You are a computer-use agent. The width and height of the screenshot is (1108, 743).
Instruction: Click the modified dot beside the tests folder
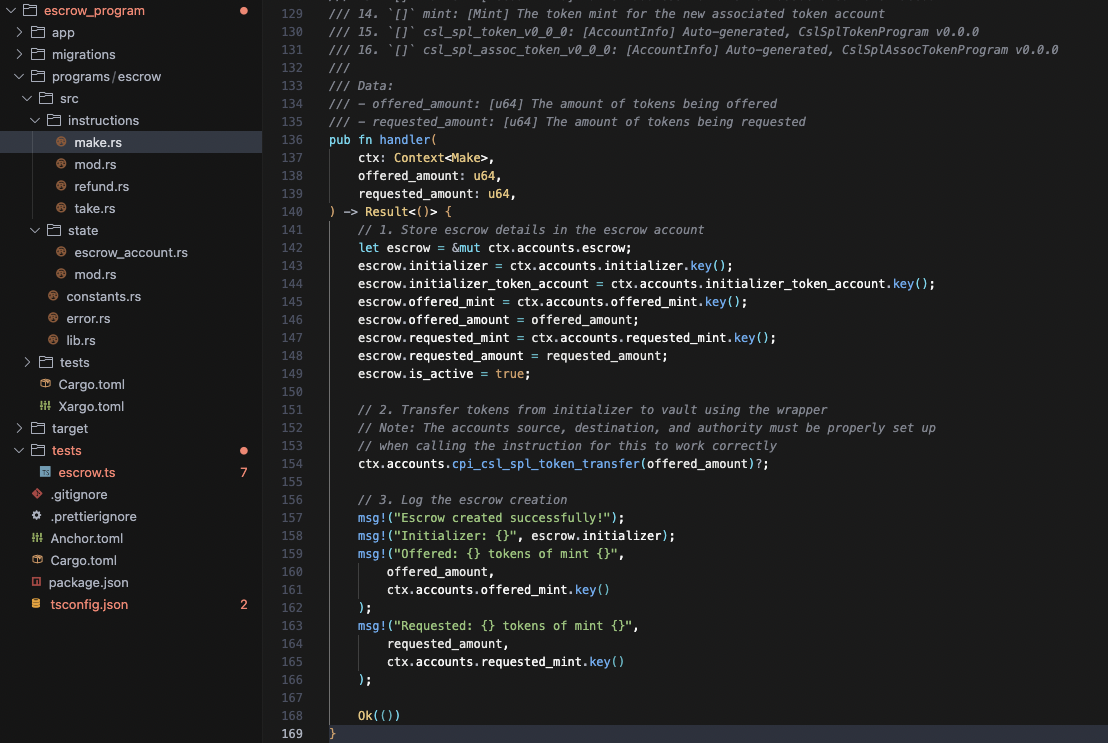(x=243, y=450)
